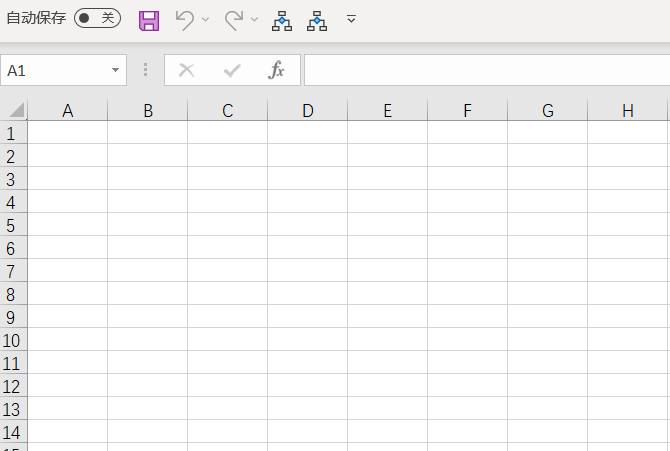Click cell D7 in the worksheet
The image size is (670, 451).
click(308, 270)
